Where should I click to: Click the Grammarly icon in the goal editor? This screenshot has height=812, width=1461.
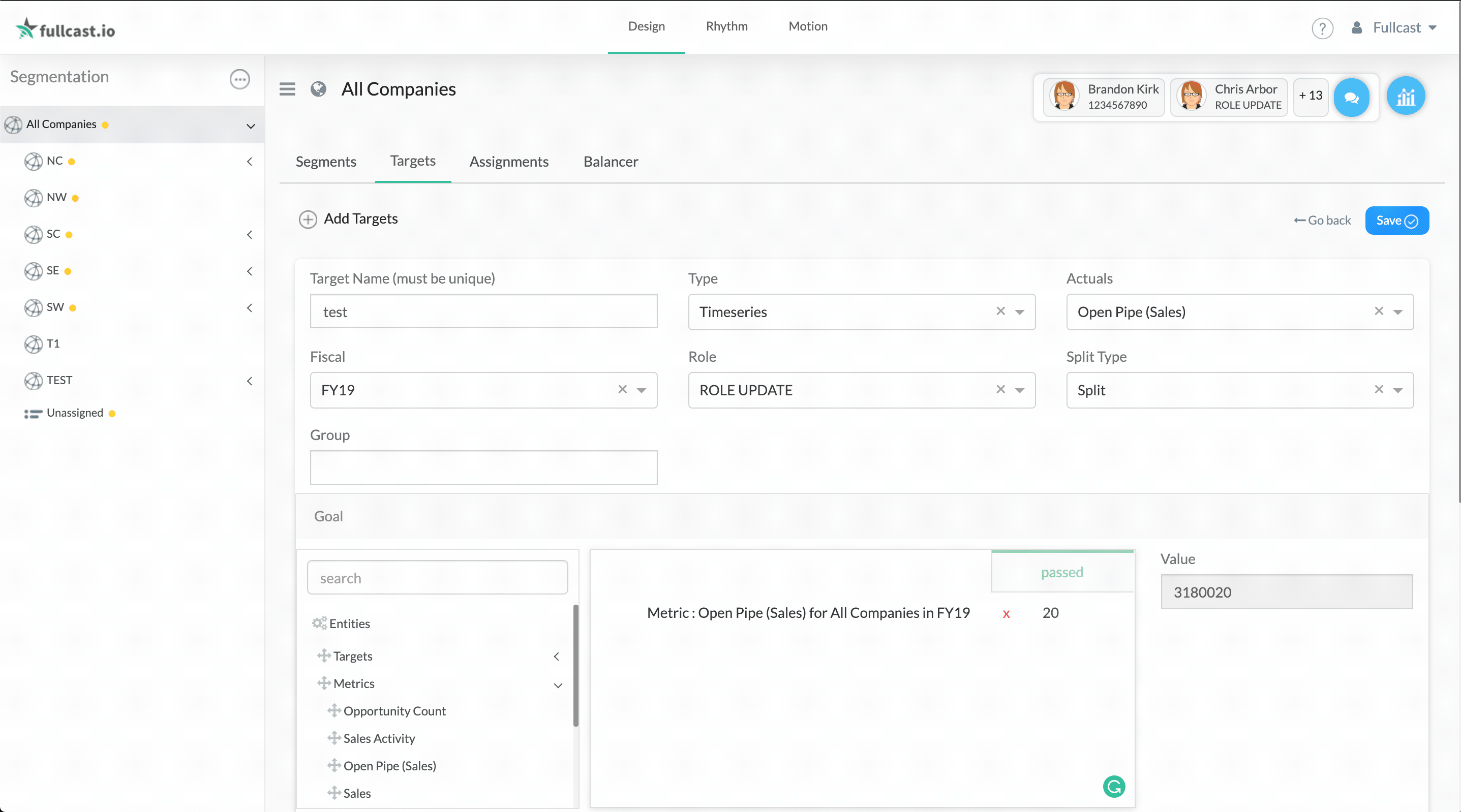(x=1114, y=787)
